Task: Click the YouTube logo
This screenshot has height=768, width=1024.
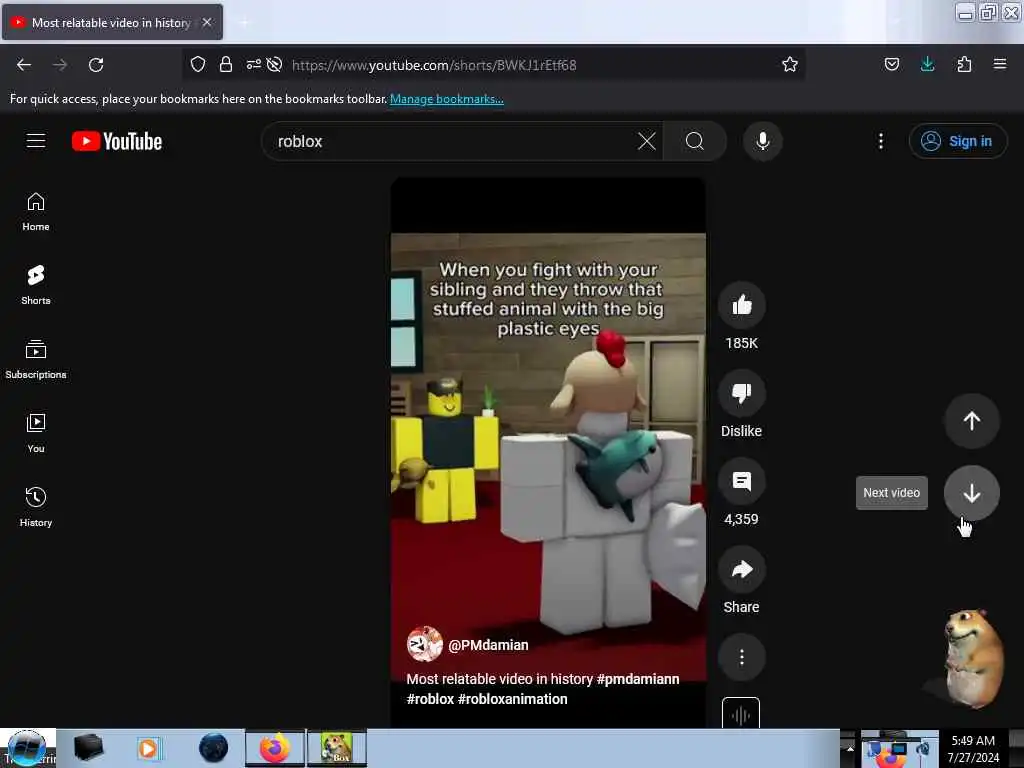Action: (x=117, y=141)
